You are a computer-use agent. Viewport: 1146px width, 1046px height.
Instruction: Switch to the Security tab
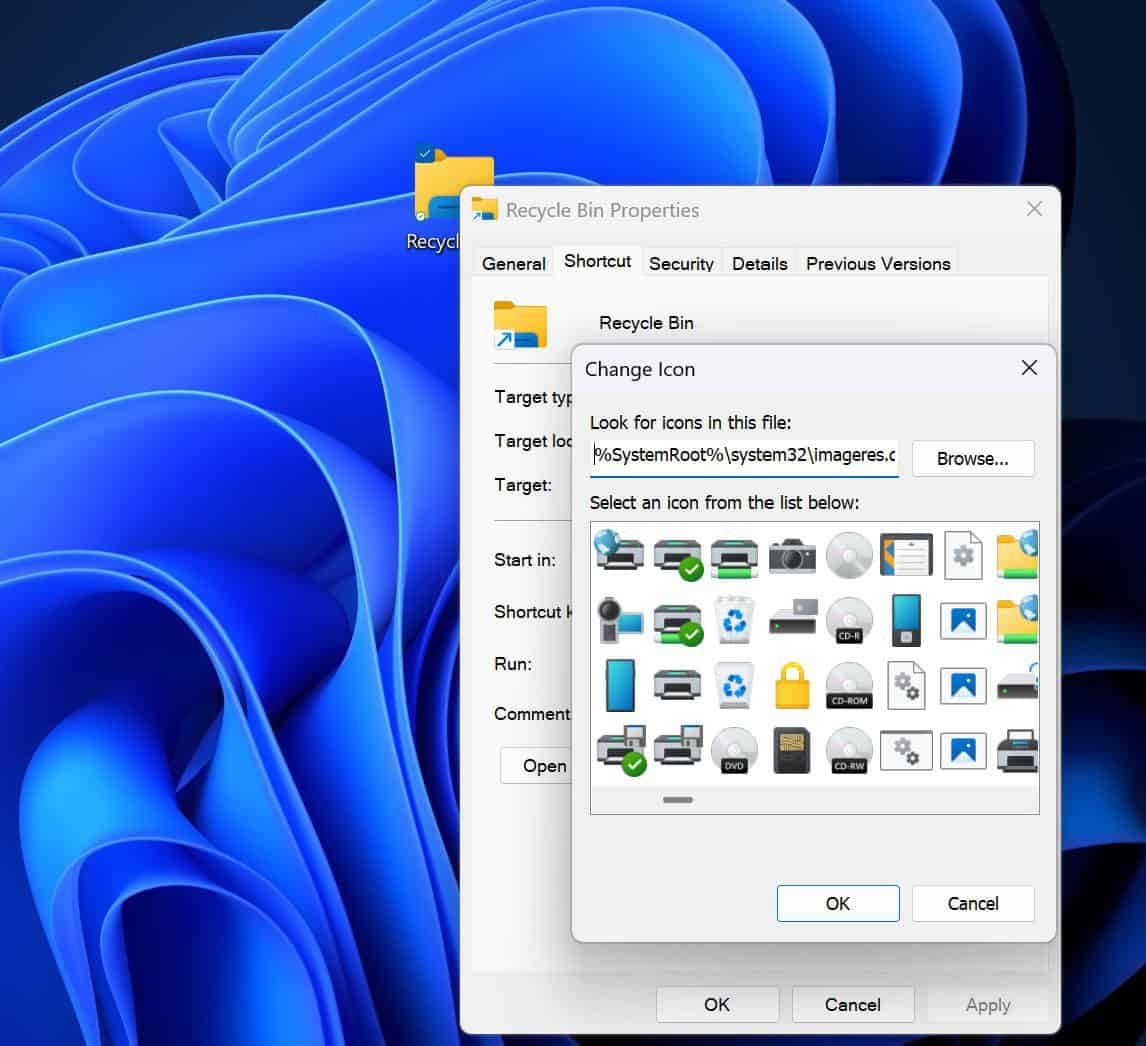(681, 263)
